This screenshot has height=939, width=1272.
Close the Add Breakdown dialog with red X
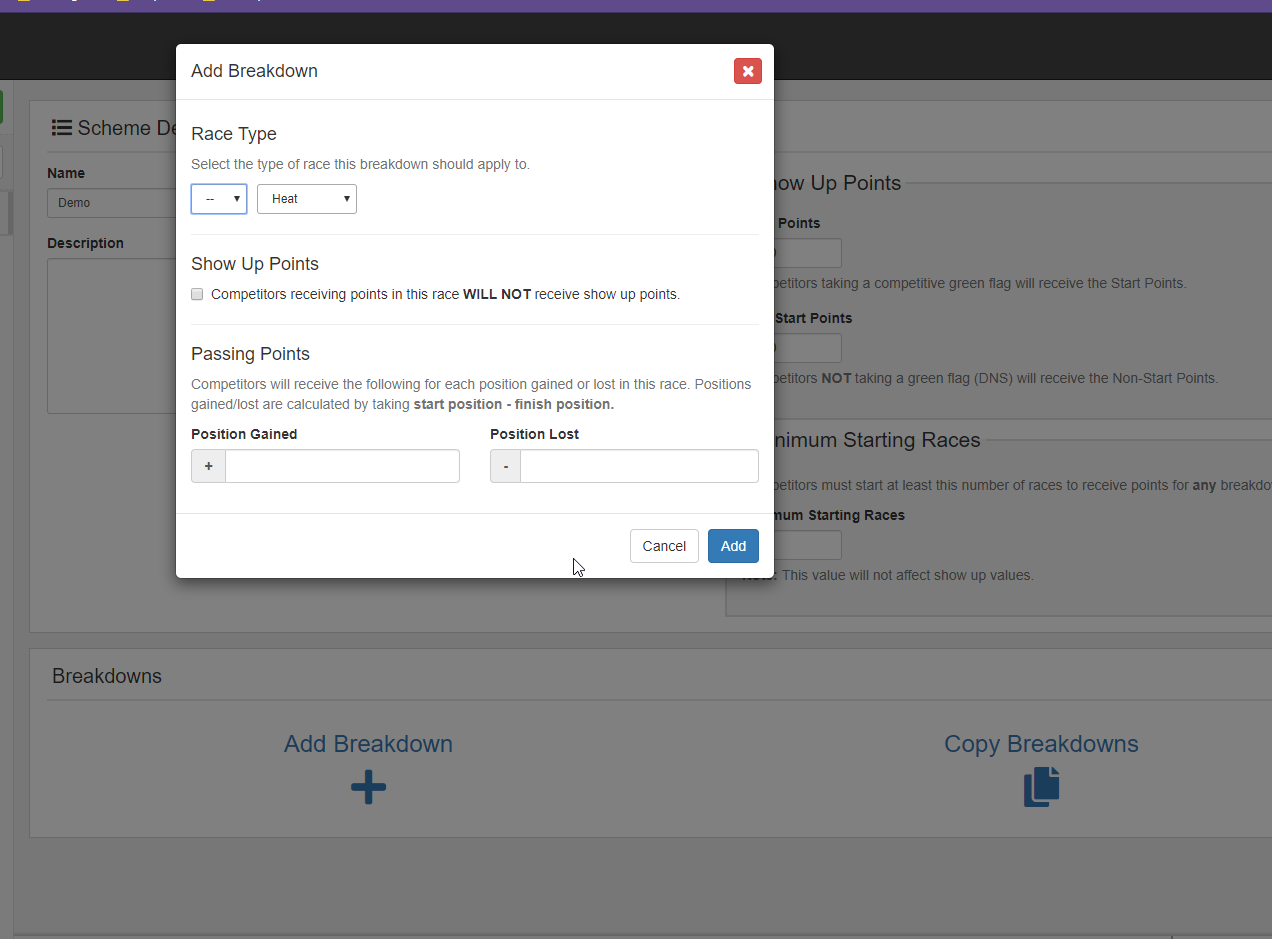(747, 71)
